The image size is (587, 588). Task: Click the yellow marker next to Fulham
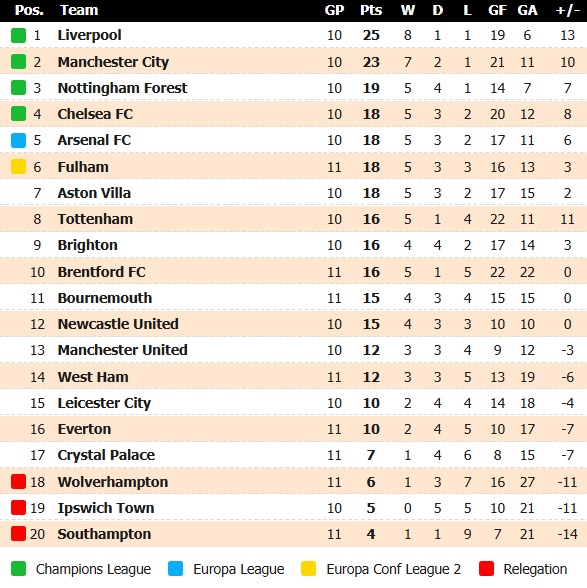point(18,167)
